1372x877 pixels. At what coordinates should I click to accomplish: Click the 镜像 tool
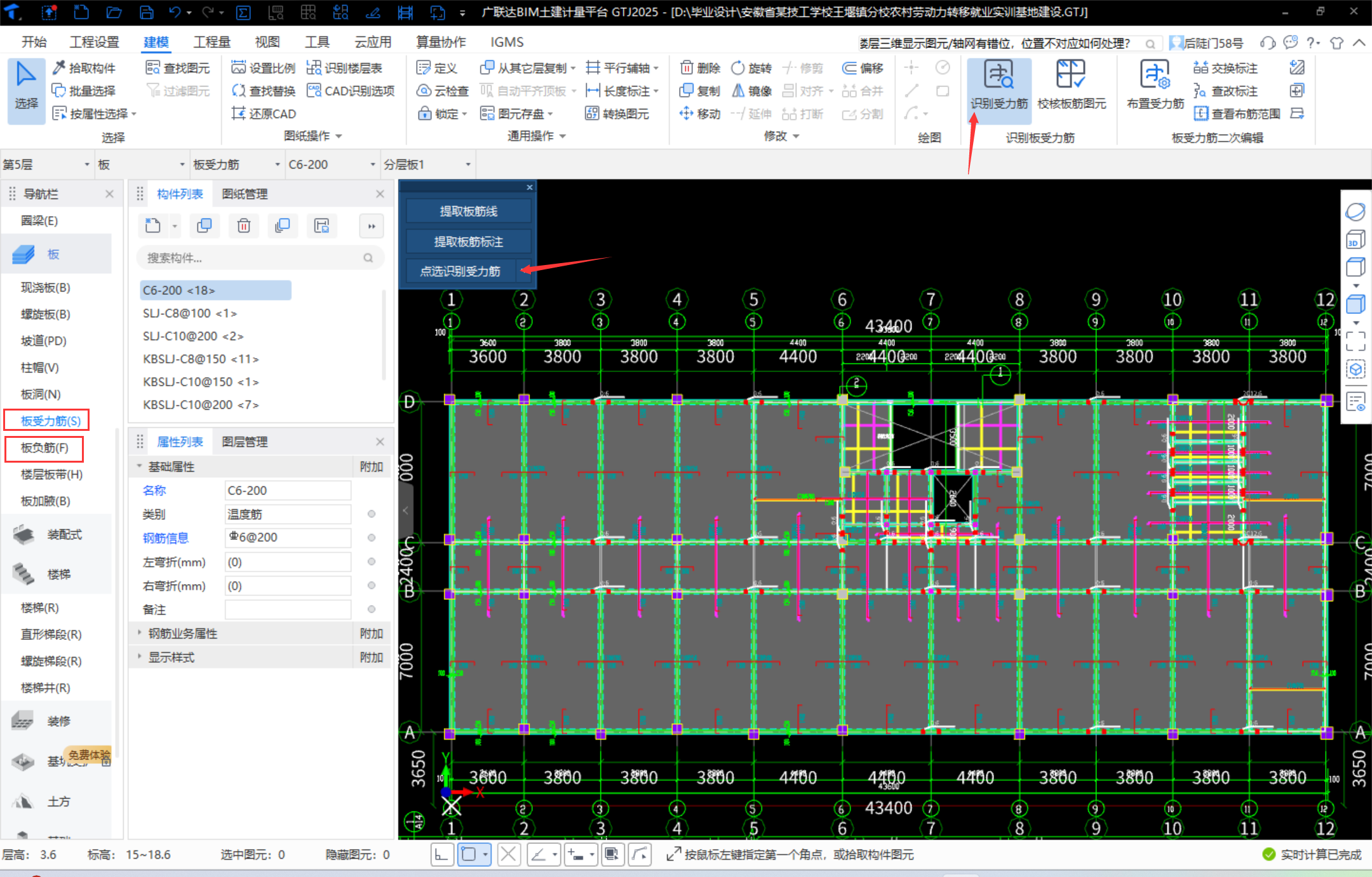(751, 91)
